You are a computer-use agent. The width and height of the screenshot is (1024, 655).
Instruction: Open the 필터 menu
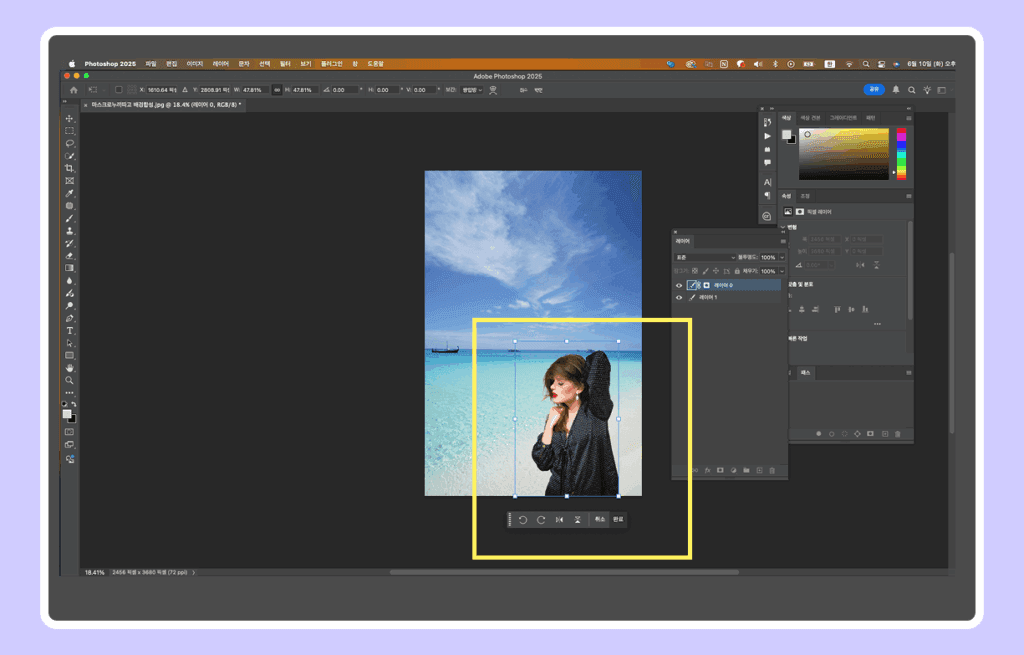point(285,64)
